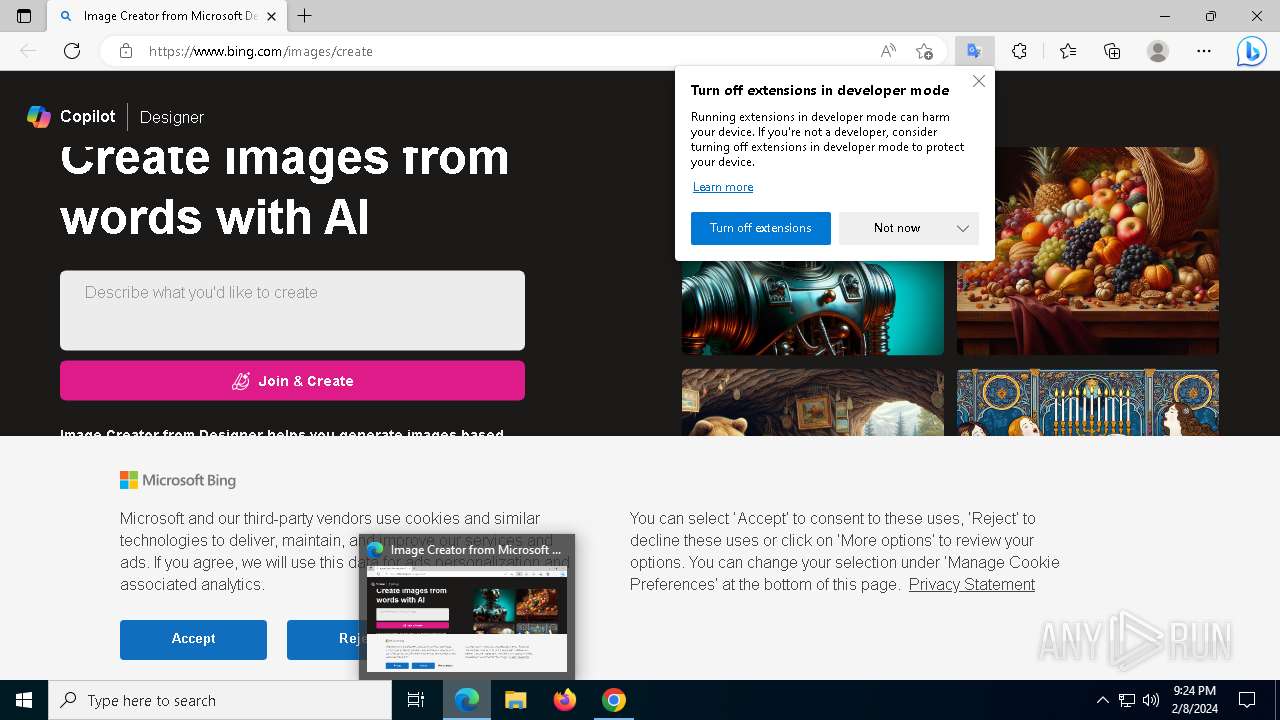The height and width of the screenshot is (720, 1280).
Task: Close the developer mode extensions popup
Action: (979, 81)
